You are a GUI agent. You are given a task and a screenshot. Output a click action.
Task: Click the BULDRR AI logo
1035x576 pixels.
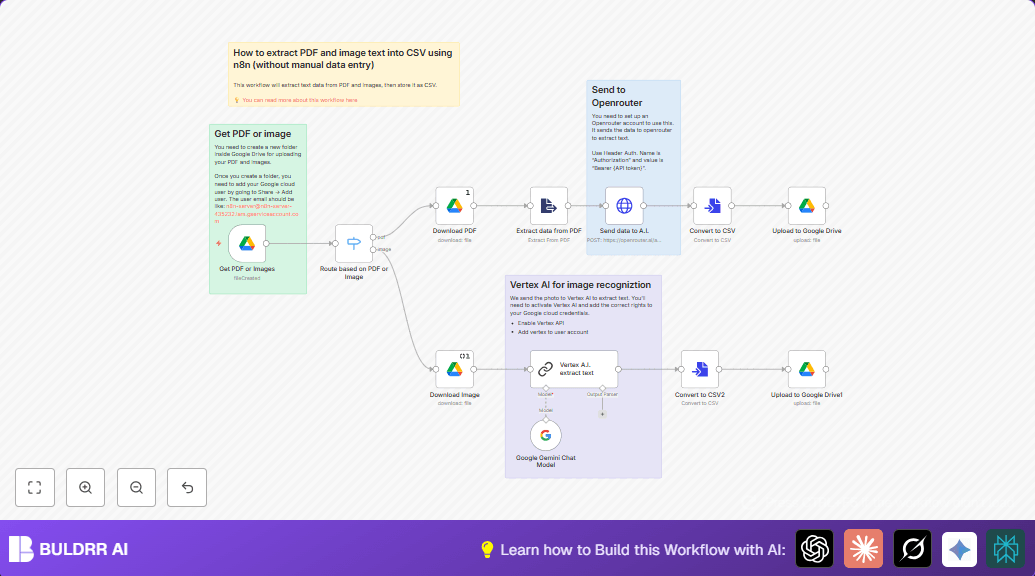coord(68,549)
